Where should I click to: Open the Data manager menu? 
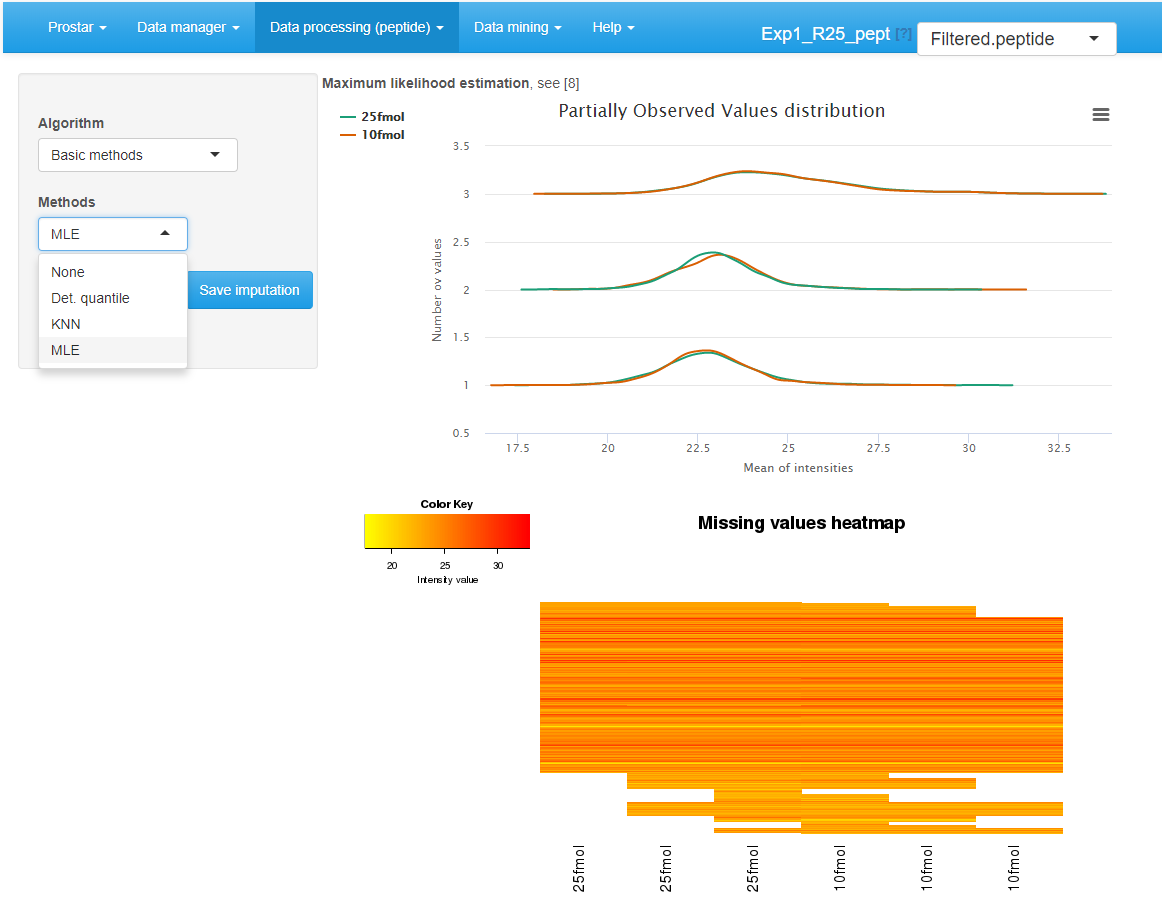coord(188,27)
